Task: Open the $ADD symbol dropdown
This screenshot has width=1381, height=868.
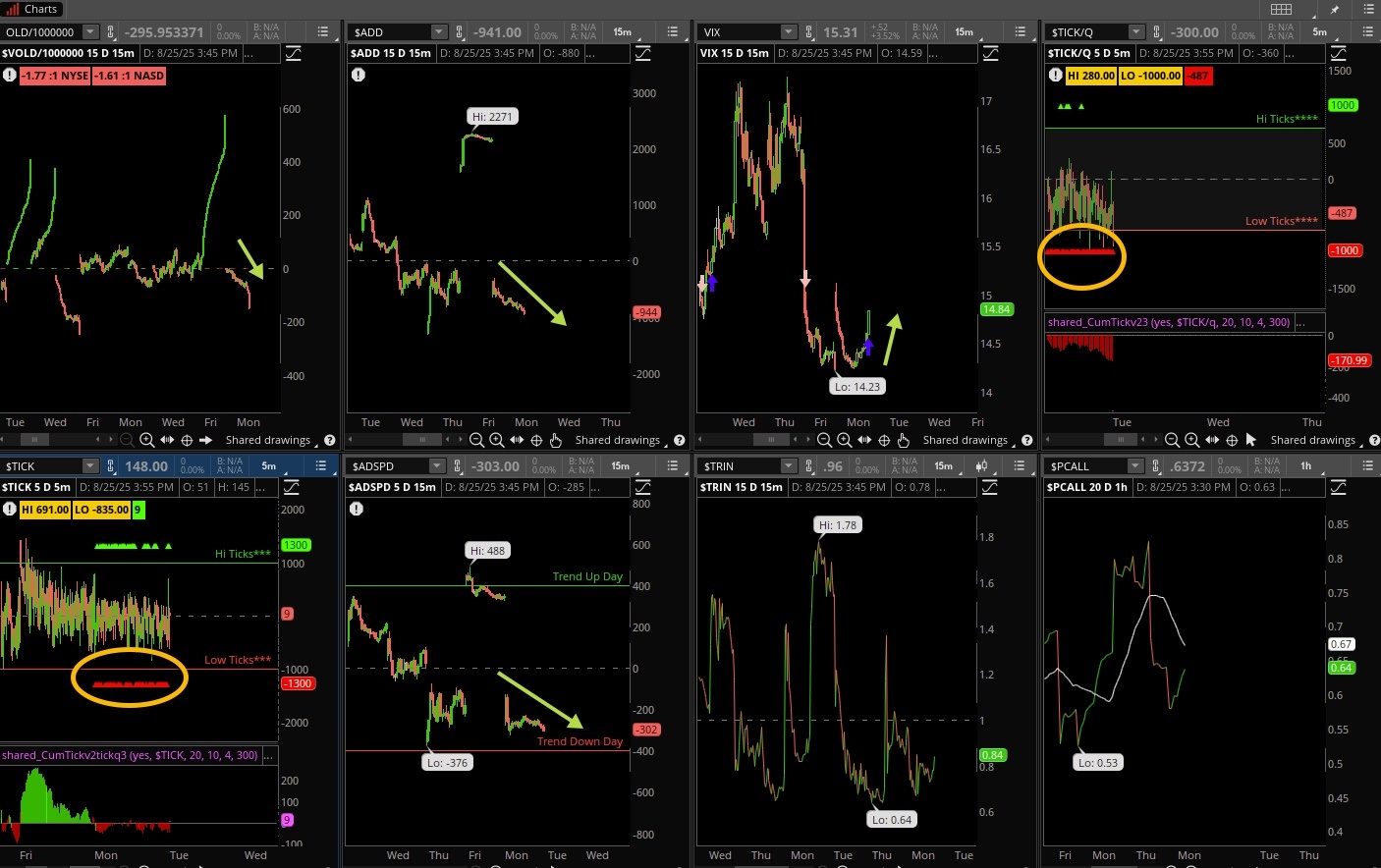Action: (x=439, y=32)
